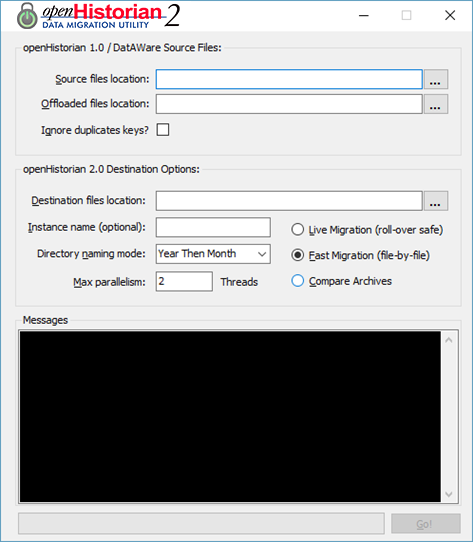
Task: Click the messages scrollbar down arrow
Action: tap(449, 494)
